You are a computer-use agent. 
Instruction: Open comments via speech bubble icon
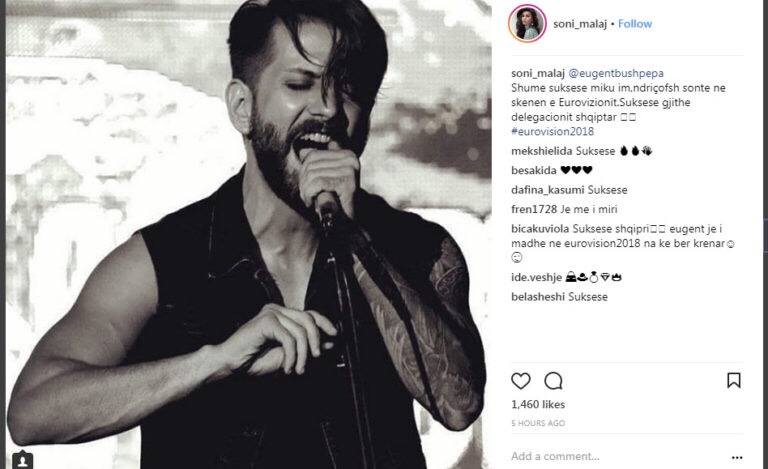[x=553, y=381]
